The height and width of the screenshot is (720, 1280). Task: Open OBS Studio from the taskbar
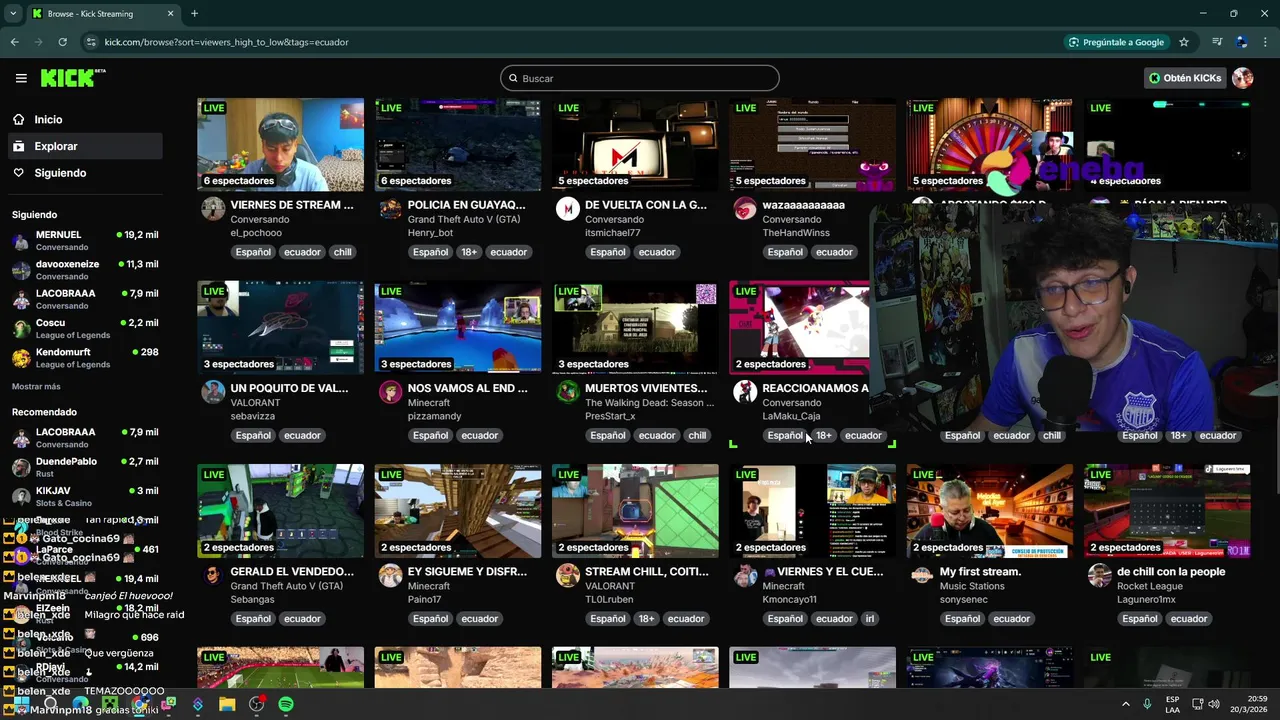257,704
